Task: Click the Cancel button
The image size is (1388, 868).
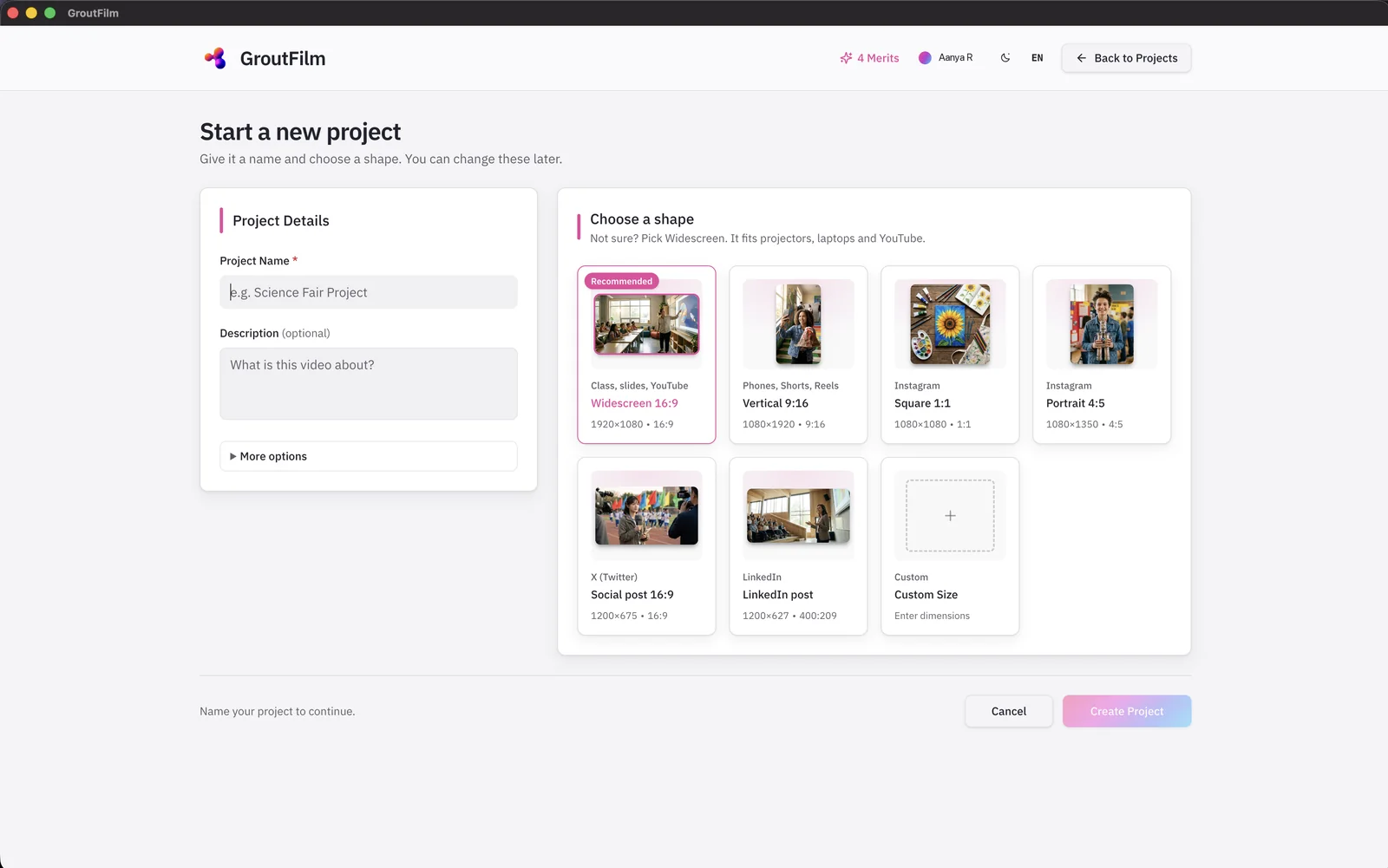Action: 1009,711
